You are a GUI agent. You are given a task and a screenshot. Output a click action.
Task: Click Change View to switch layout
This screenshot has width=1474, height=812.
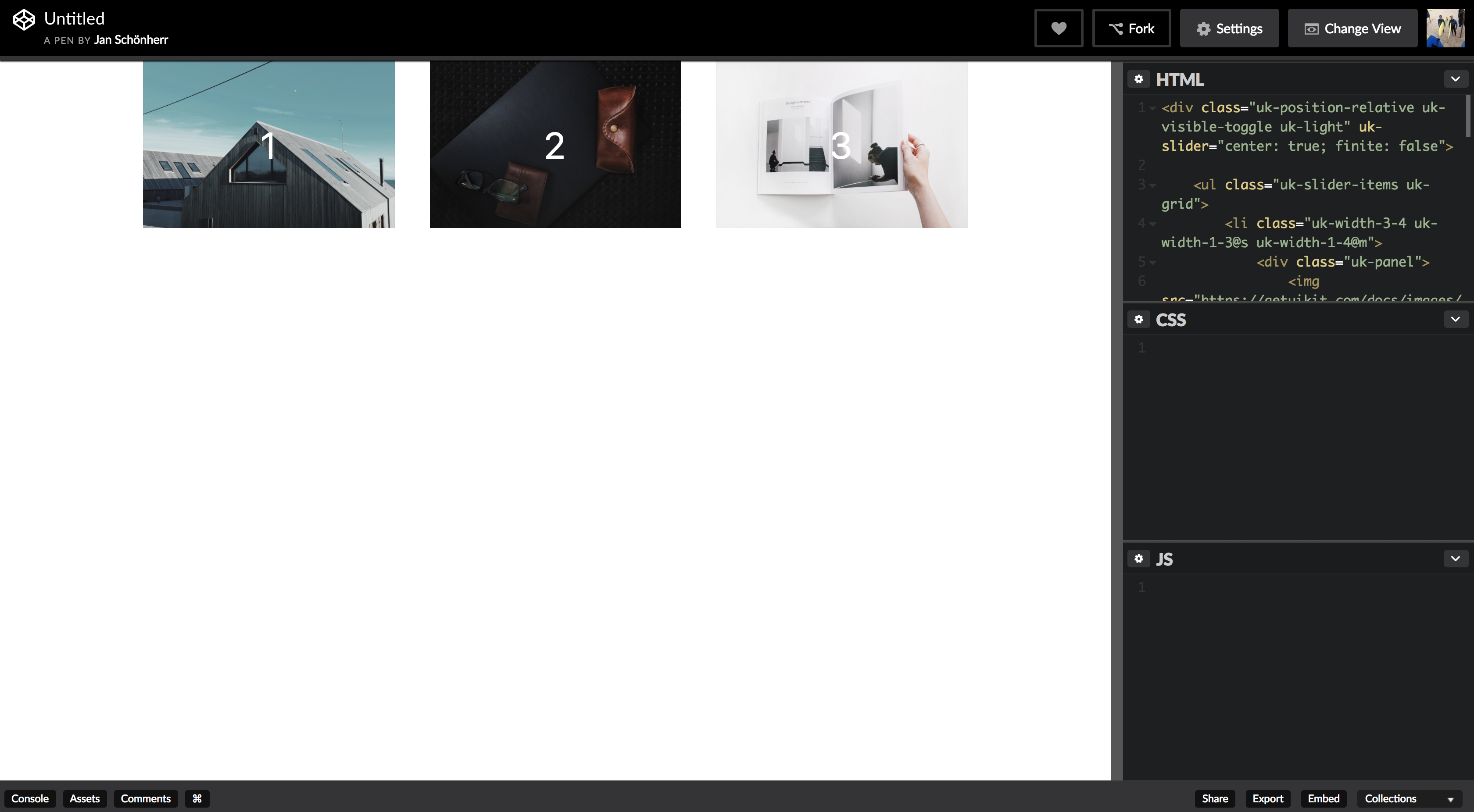1352,28
